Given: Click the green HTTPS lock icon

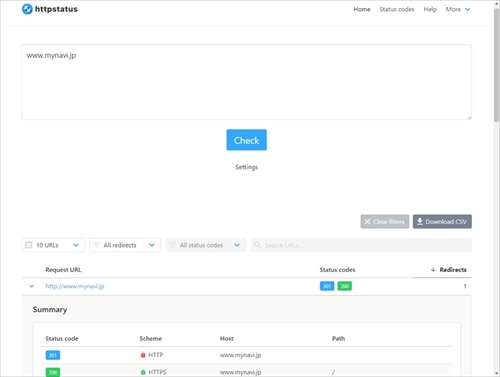Looking at the screenshot, I should pos(143,372).
